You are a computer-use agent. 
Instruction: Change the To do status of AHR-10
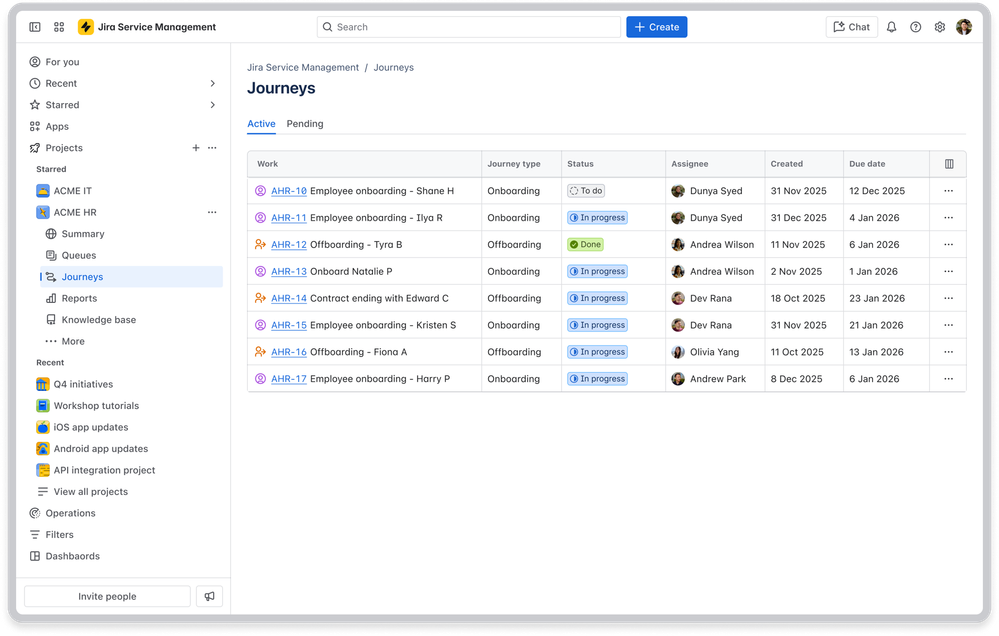(x=586, y=191)
